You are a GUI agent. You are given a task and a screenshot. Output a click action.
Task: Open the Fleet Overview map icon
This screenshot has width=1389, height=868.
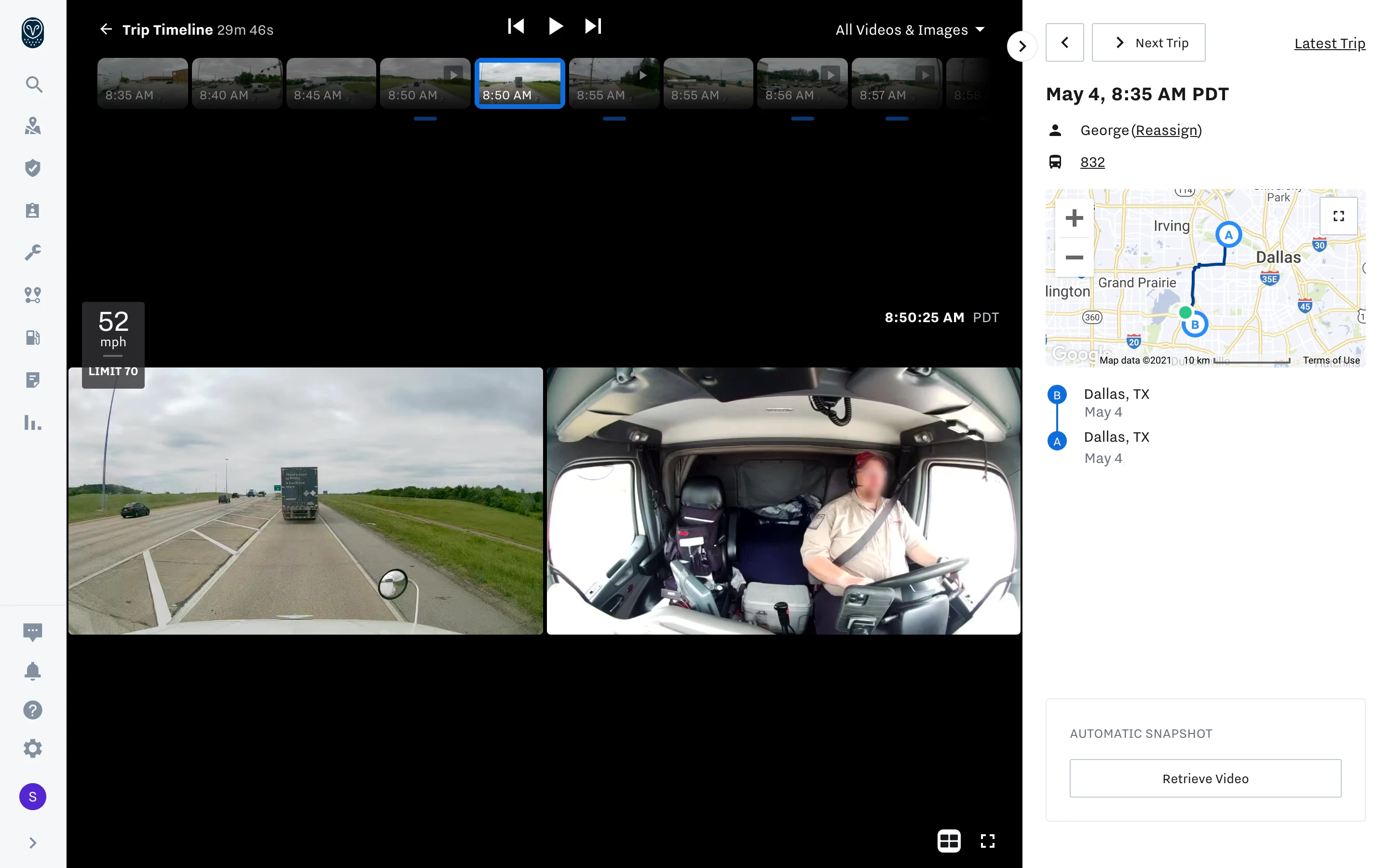point(33,126)
